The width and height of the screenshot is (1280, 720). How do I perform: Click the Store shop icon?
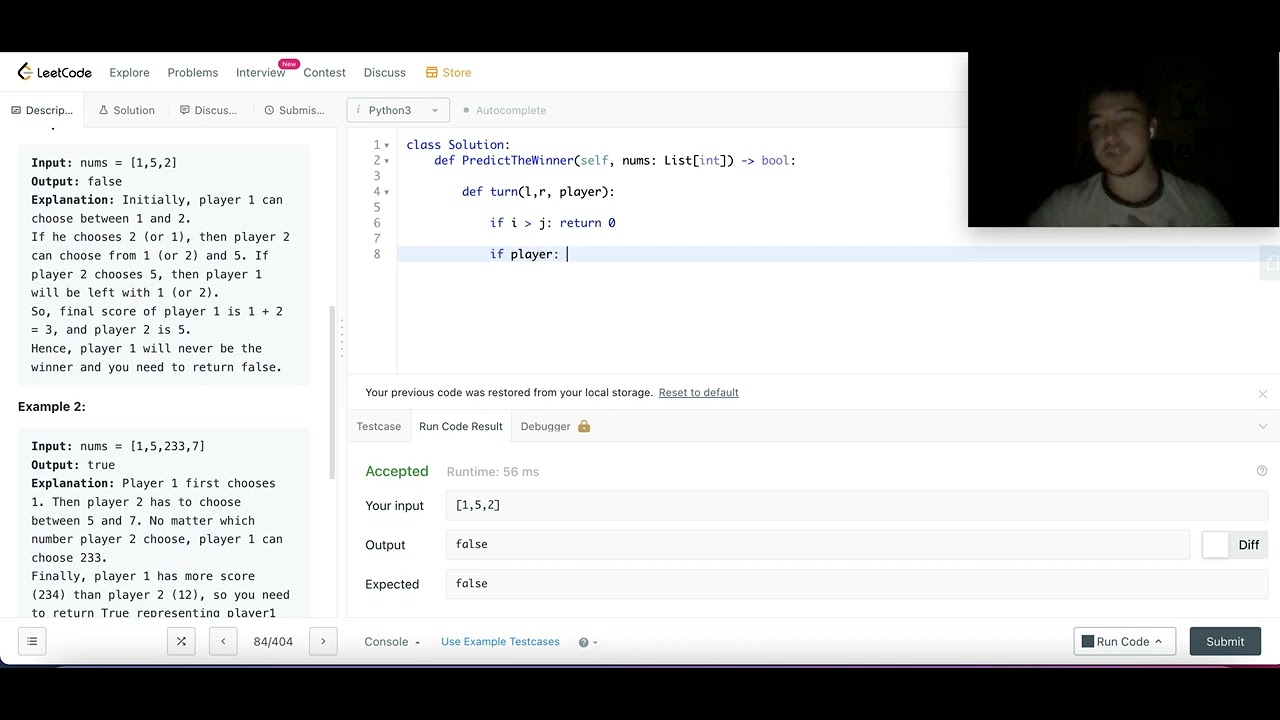click(432, 72)
